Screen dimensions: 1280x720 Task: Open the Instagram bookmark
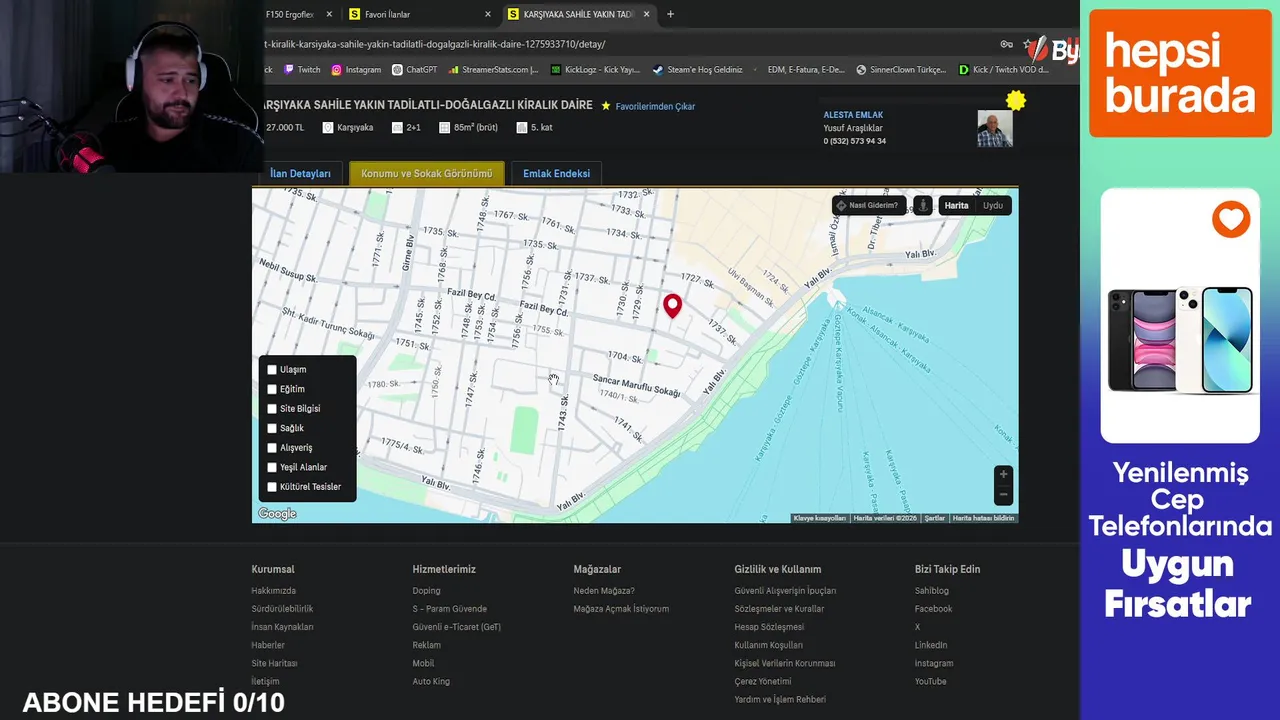[356, 70]
